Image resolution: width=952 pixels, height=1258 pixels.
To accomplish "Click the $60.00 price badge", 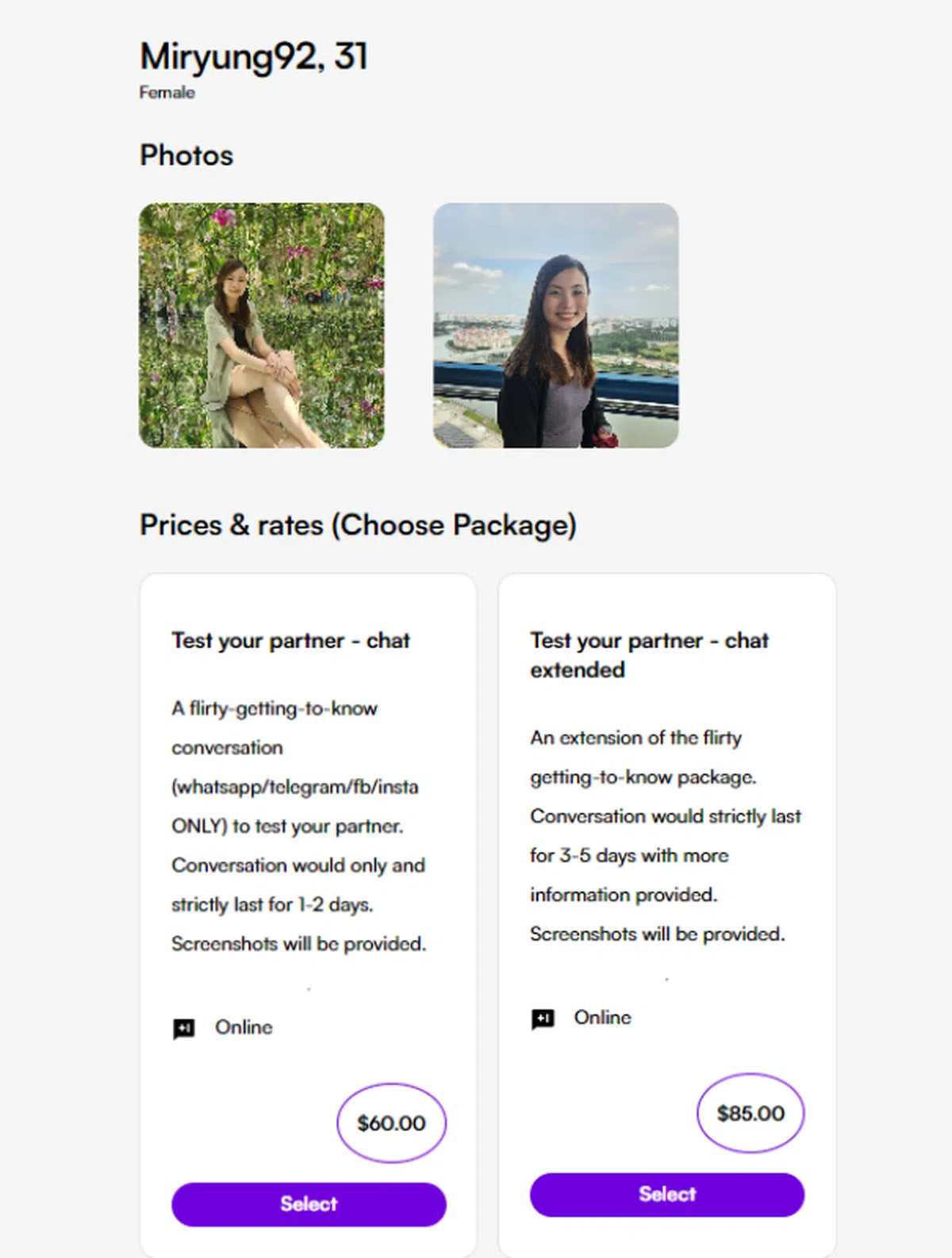I will click(391, 1123).
